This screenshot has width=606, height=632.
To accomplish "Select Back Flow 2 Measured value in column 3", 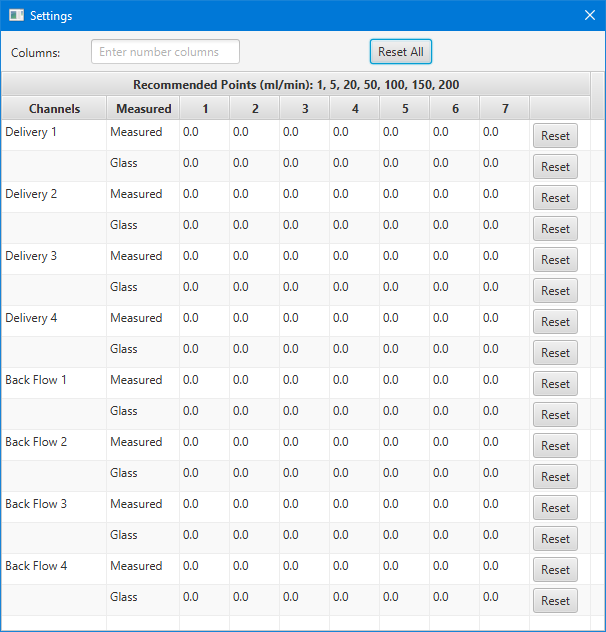I will 304,445.
